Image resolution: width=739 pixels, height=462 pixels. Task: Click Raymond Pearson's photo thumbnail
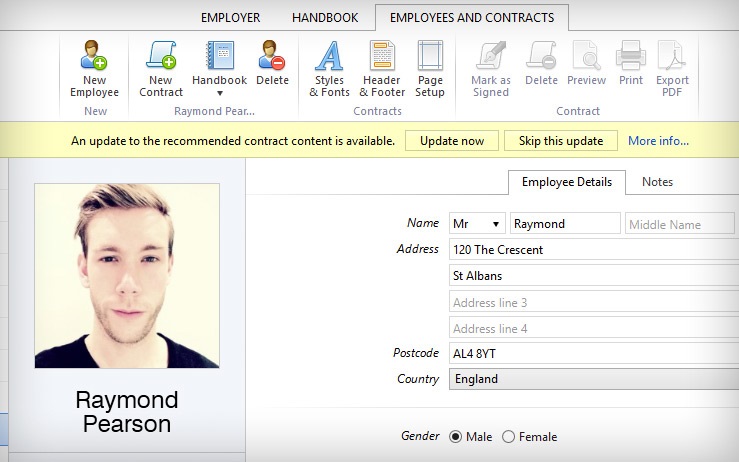point(127,276)
